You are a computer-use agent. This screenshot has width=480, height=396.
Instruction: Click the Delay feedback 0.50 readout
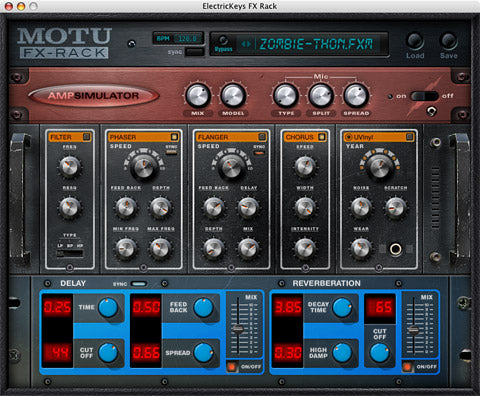(146, 307)
